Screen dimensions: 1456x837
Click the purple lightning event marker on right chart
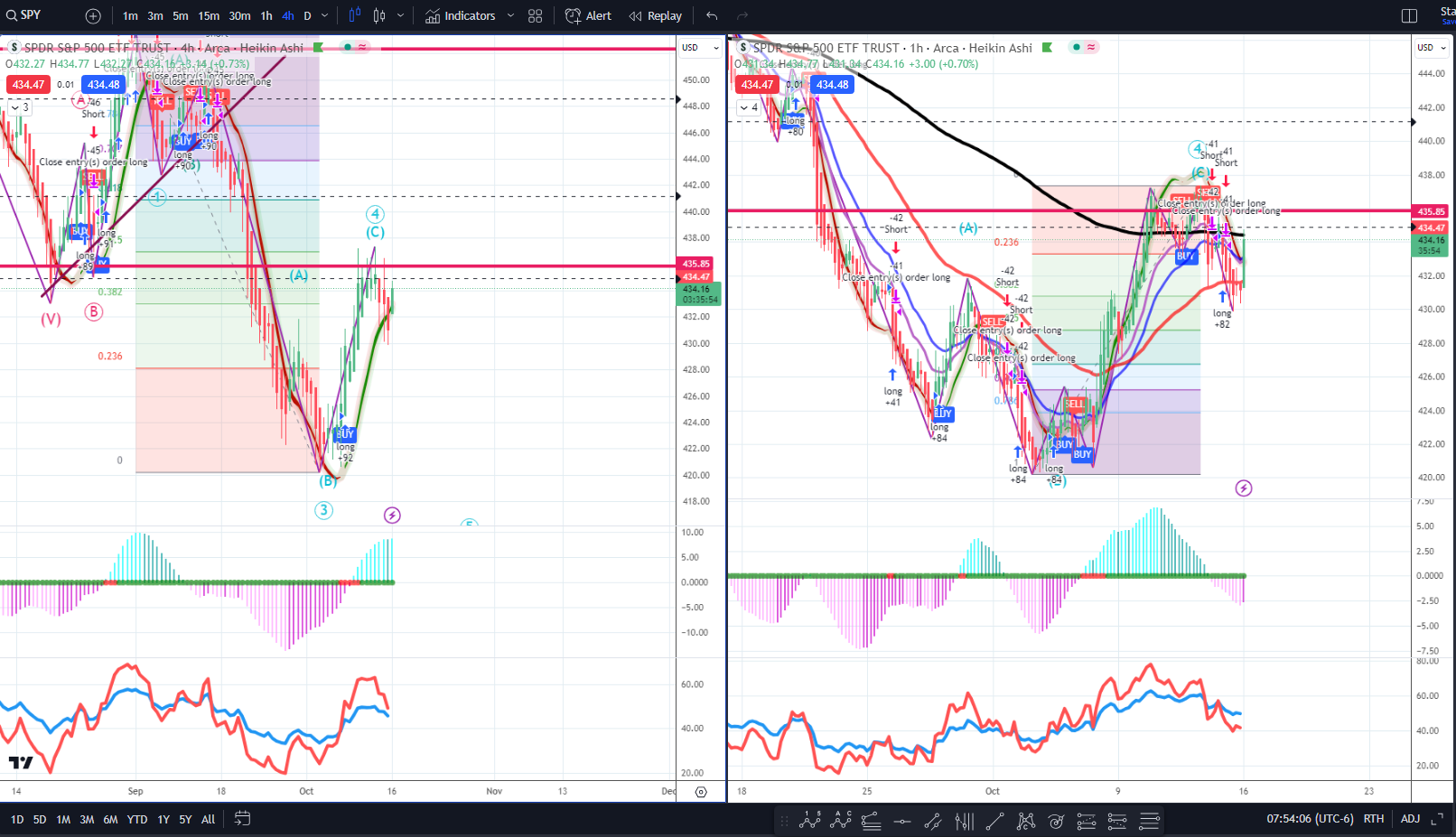(x=1244, y=488)
